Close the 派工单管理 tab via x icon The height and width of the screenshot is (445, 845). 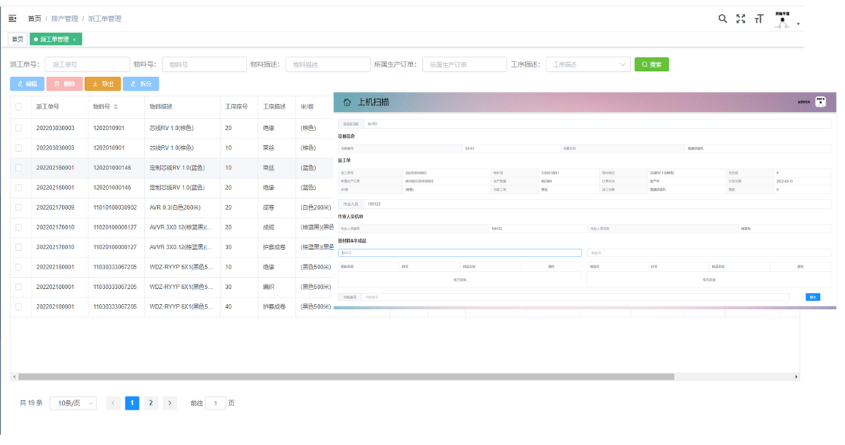pos(74,40)
